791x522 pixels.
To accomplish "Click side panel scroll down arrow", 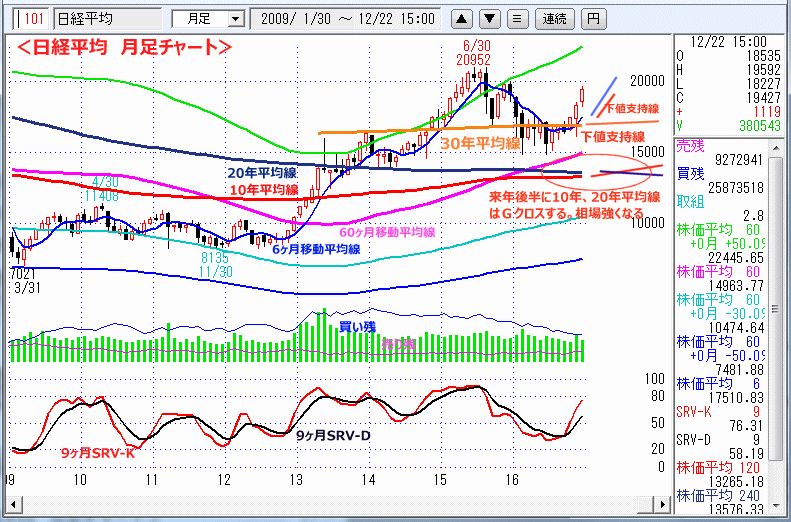I will coord(775,506).
